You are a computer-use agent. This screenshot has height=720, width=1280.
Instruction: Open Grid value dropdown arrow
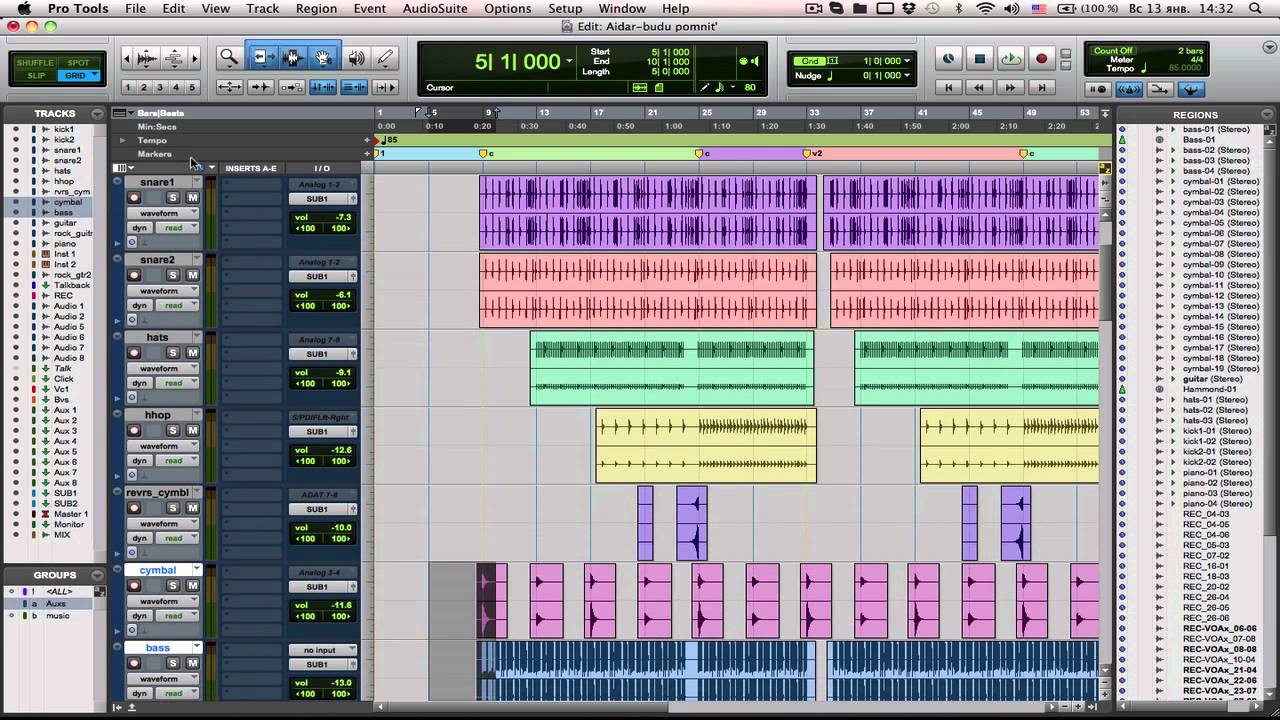pyautogui.click(x=907, y=61)
